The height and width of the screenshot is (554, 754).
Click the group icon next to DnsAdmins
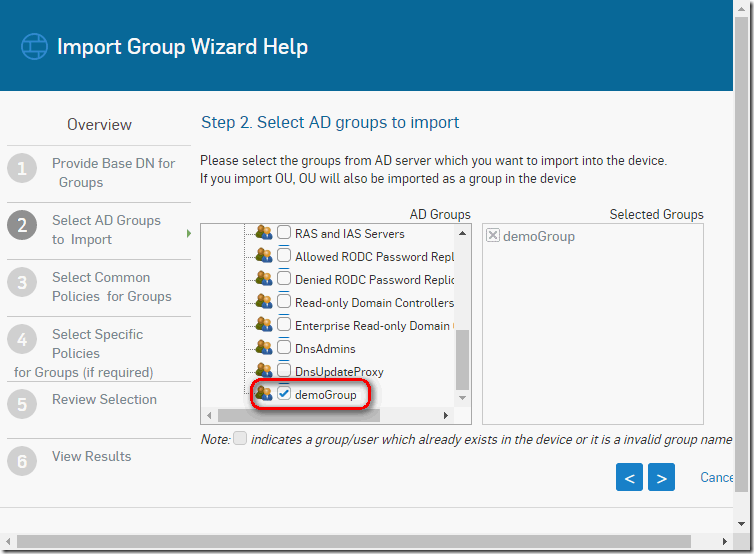(x=264, y=347)
